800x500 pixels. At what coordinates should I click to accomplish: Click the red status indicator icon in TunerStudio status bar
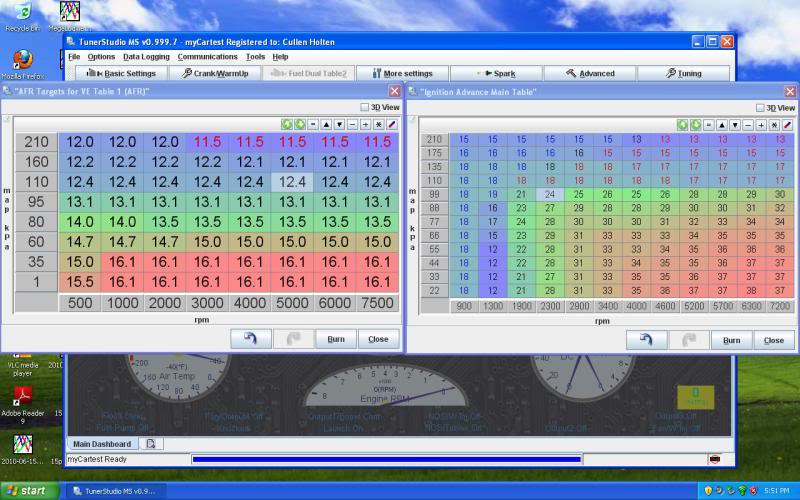pyautogui.click(x=715, y=459)
